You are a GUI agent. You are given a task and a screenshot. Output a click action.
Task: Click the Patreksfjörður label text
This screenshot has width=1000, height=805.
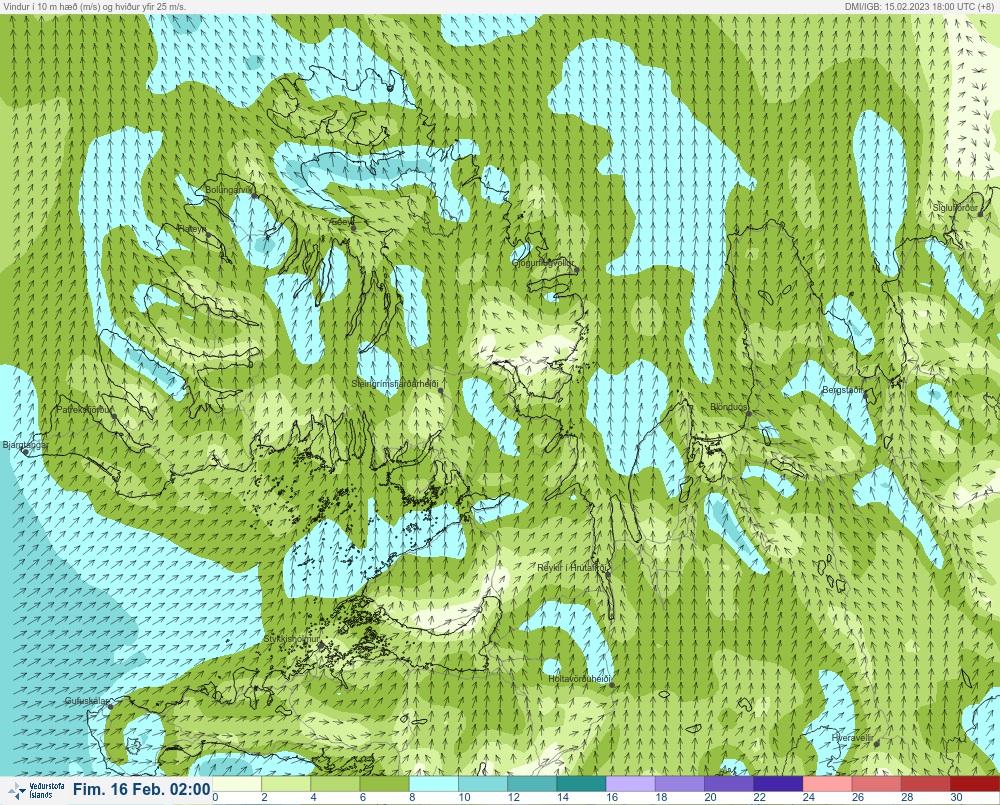[x=85, y=410]
